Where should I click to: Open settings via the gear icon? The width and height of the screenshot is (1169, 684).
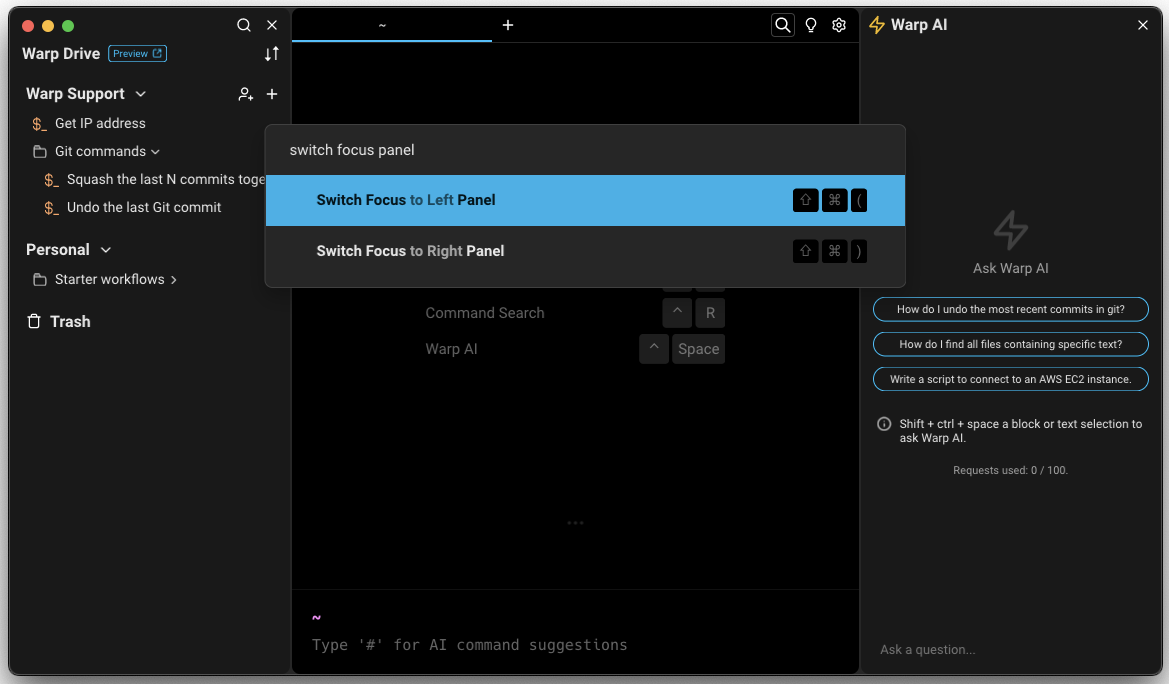click(839, 25)
